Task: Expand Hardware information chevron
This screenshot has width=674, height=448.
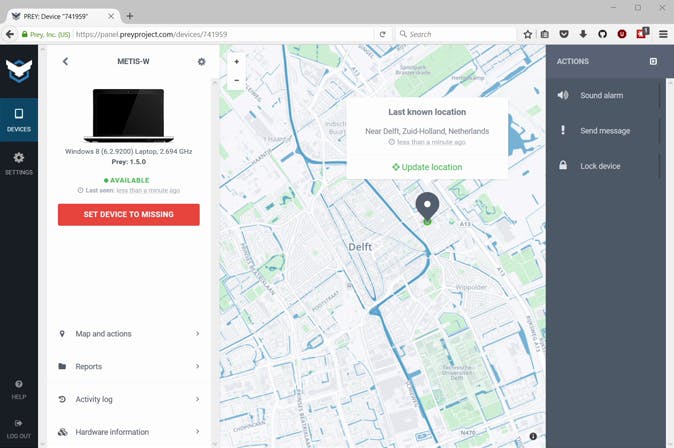Action: click(197, 432)
